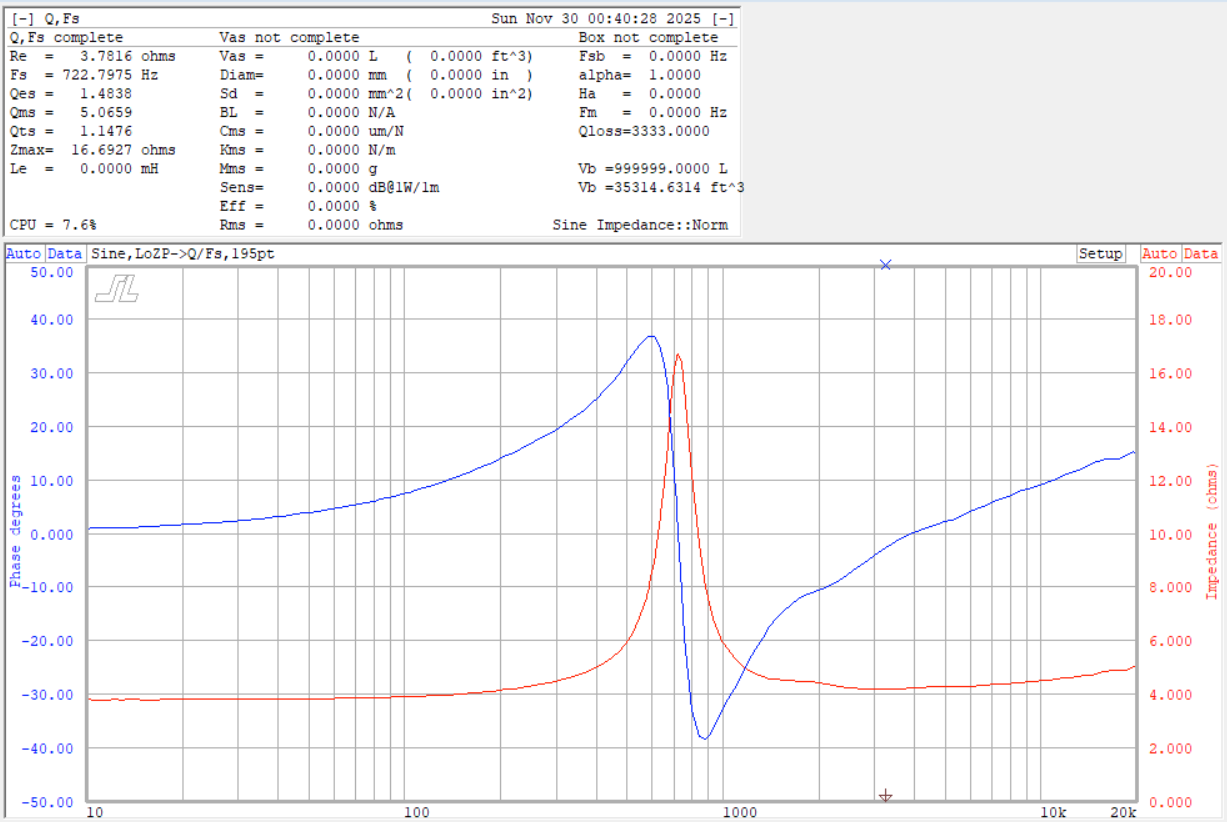Click the Vb =999999.0000 L box volume value

click(653, 169)
